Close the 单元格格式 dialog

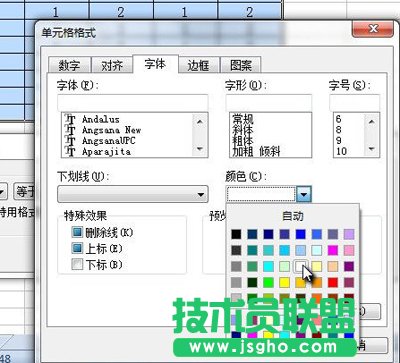tap(373, 29)
